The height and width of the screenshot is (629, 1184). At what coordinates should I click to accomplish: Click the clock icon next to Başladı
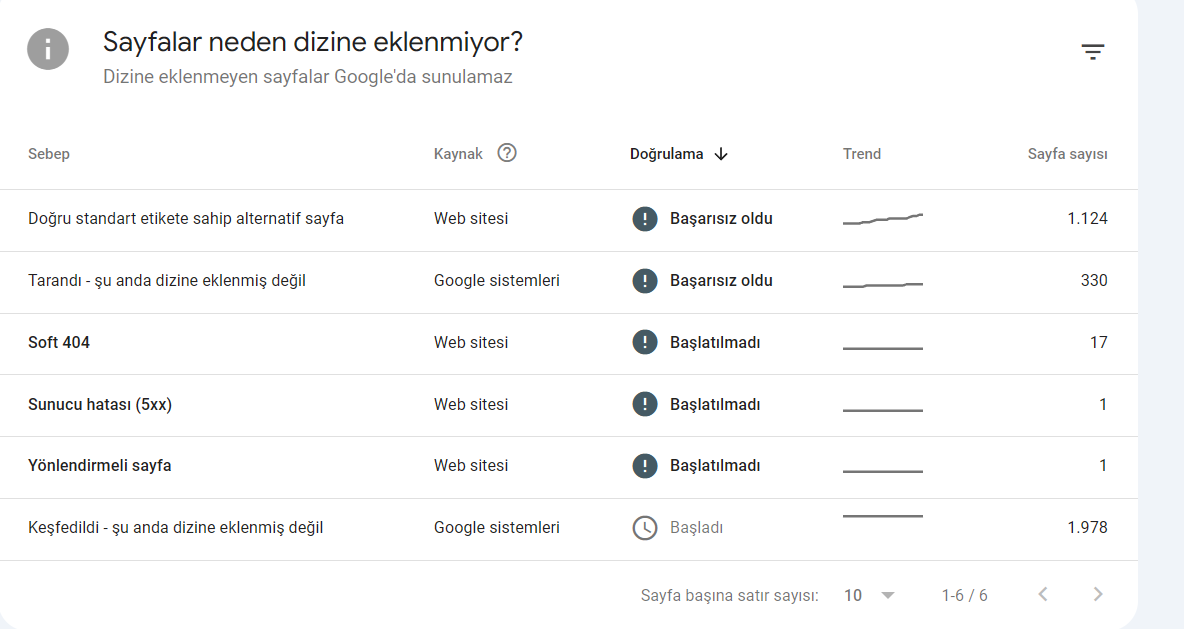point(644,528)
